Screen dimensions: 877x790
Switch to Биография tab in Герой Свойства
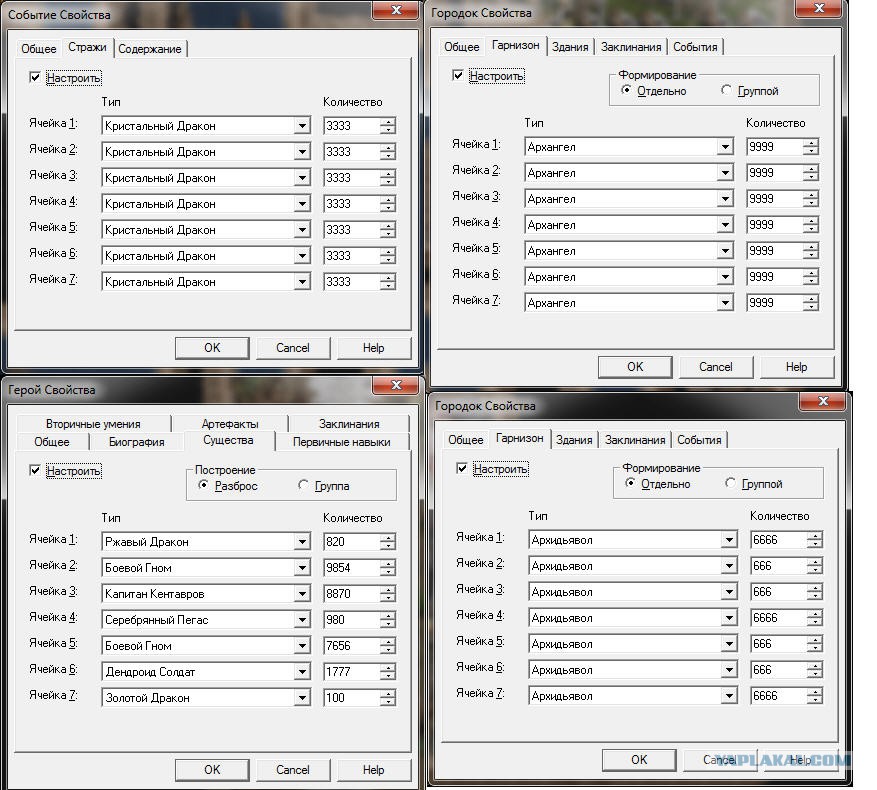[136, 441]
